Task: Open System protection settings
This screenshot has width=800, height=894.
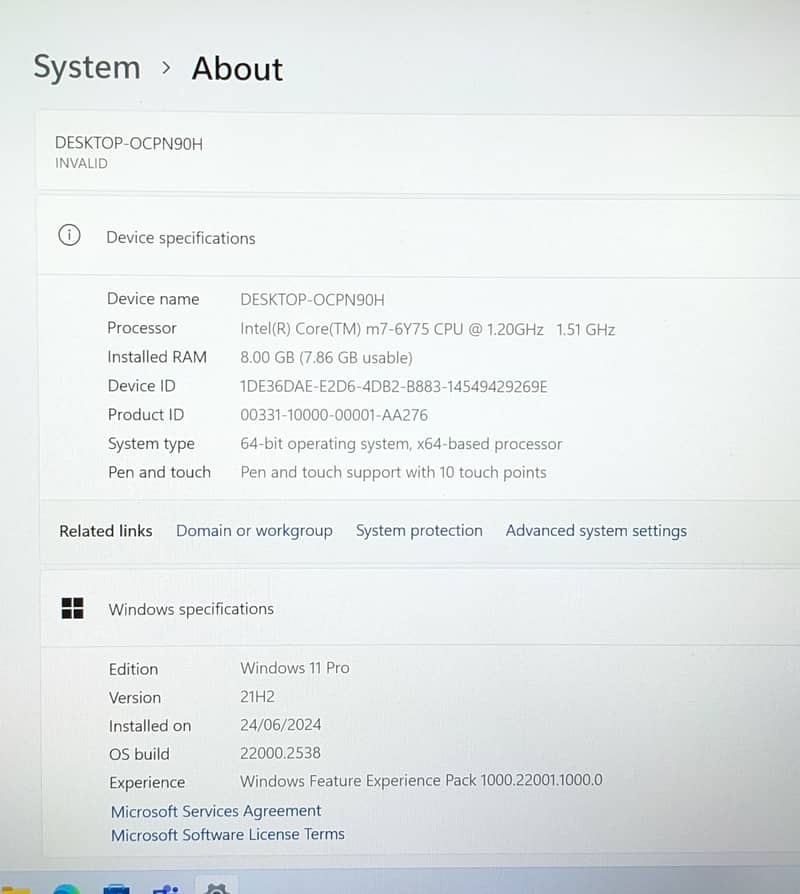Action: coord(419,531)
